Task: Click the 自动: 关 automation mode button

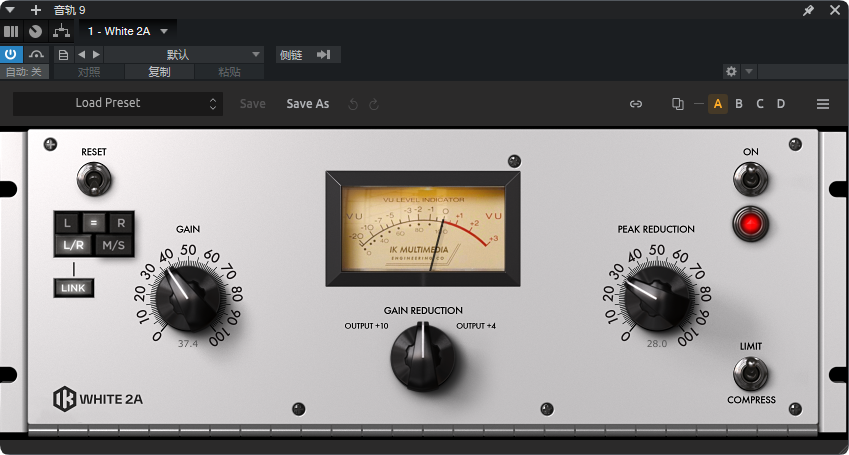Action: (24, 72)
